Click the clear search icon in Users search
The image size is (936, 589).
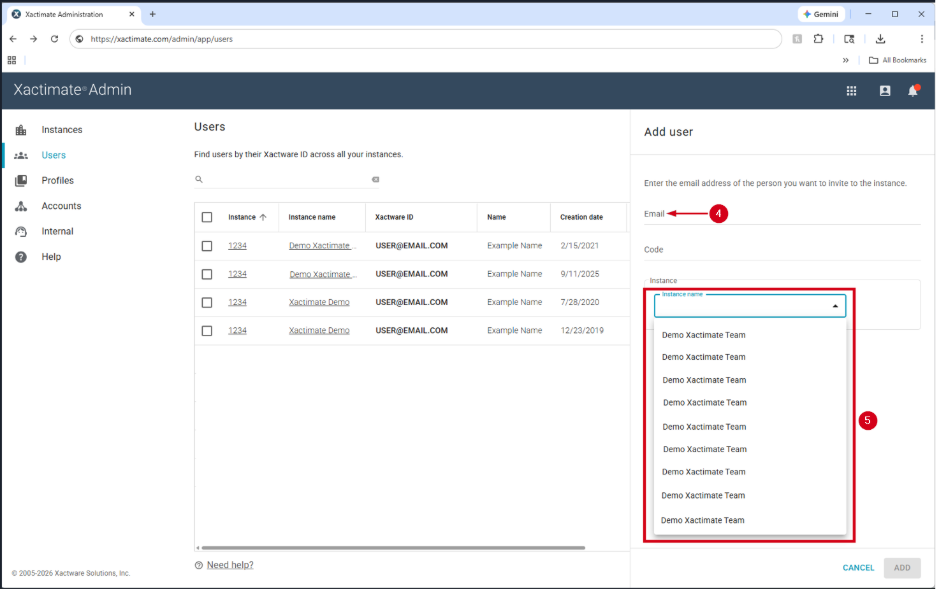[375, 180]
